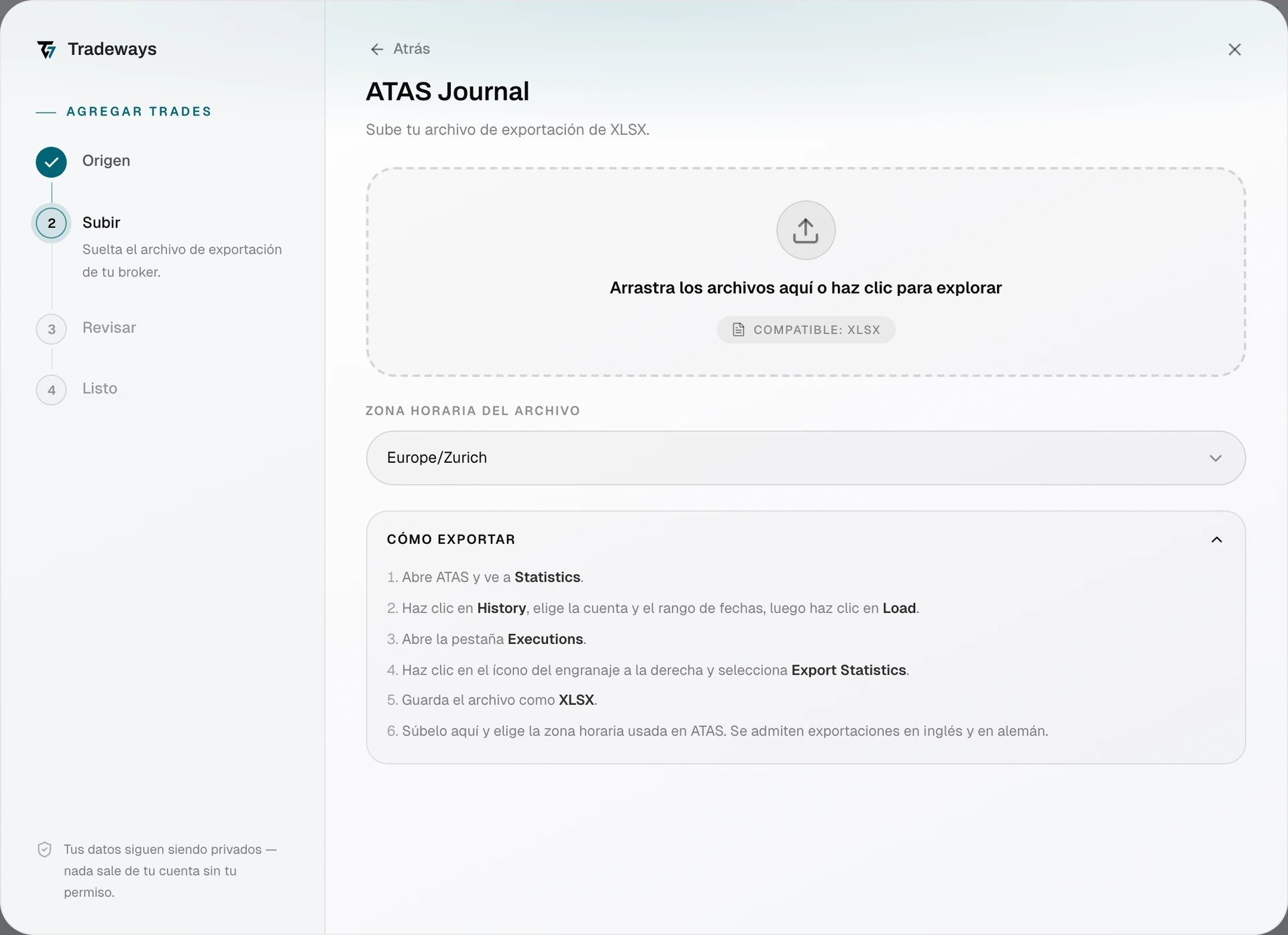Click step 6 'Súbelo aquí' instruction
Image resolution: width=1288 pixels, height=935 pixels.
pos(717,730)
